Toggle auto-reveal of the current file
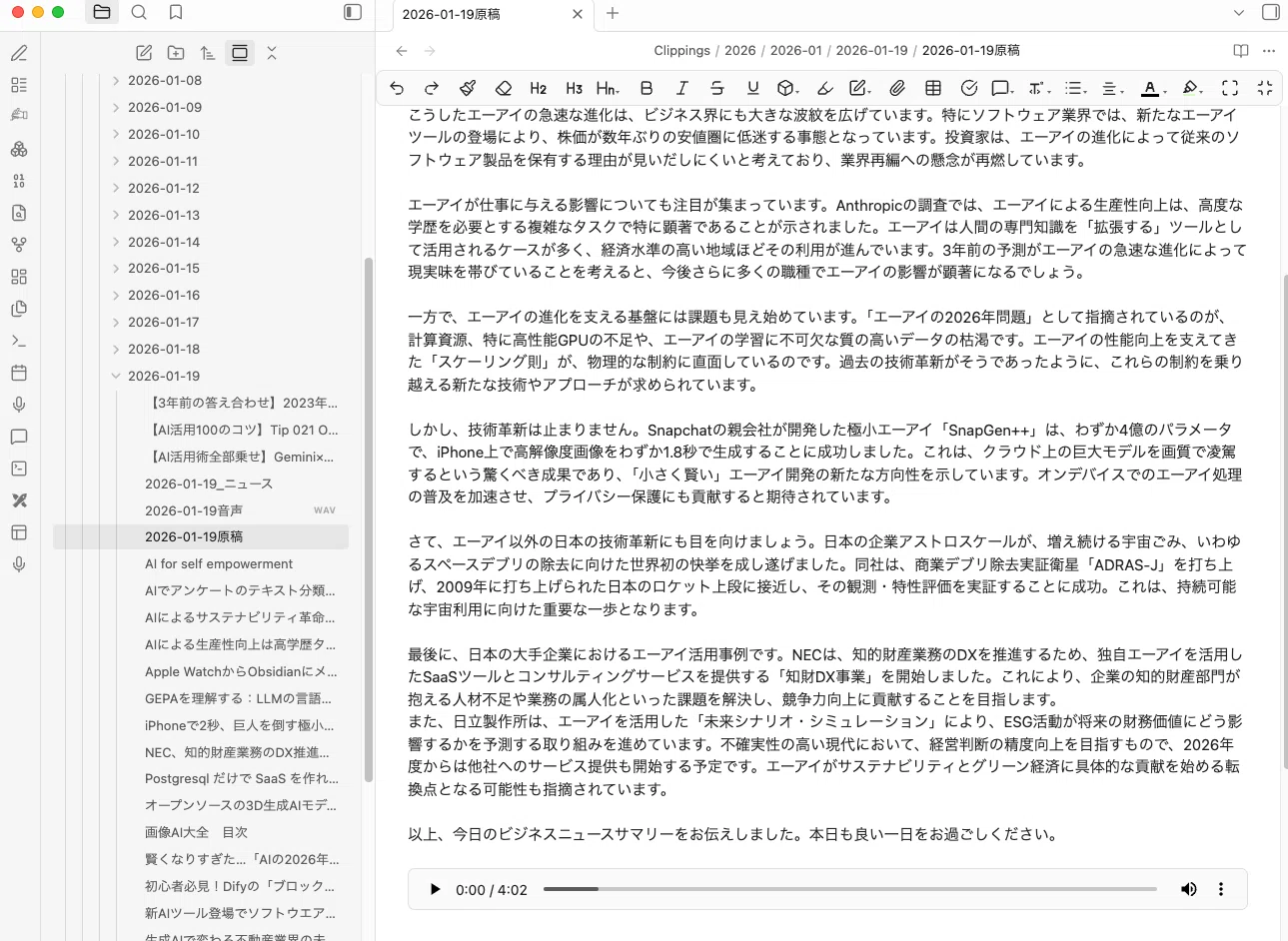1288x941 pixels. (x=240, y=53)
